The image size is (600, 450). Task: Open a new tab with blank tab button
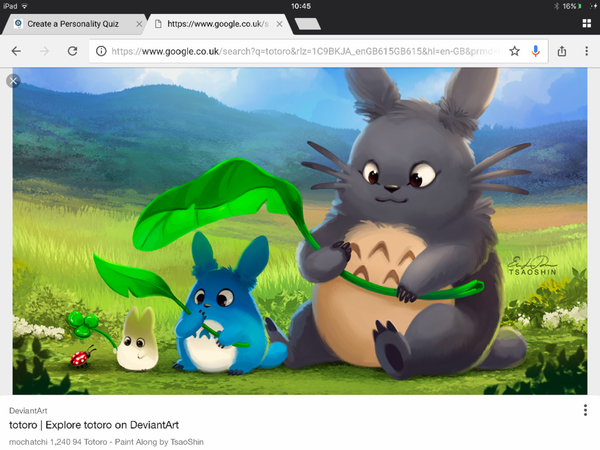coord(308,24)
